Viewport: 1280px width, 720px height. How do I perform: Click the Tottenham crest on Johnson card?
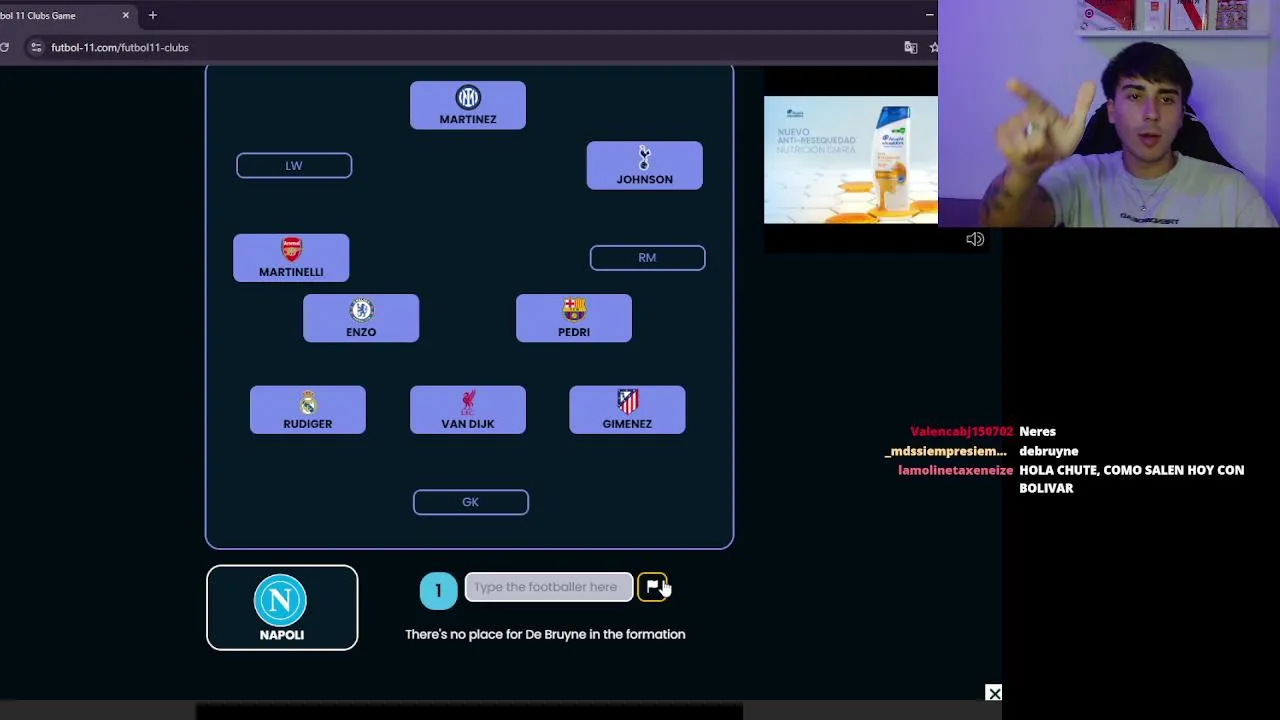tap(644, 158)
